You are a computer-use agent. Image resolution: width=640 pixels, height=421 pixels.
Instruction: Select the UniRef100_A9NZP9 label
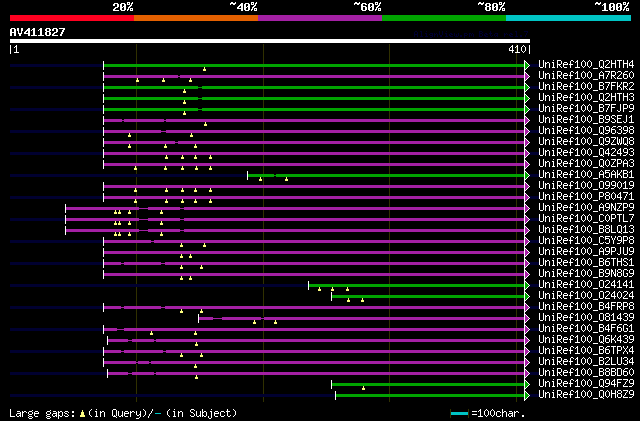[586, 207]
